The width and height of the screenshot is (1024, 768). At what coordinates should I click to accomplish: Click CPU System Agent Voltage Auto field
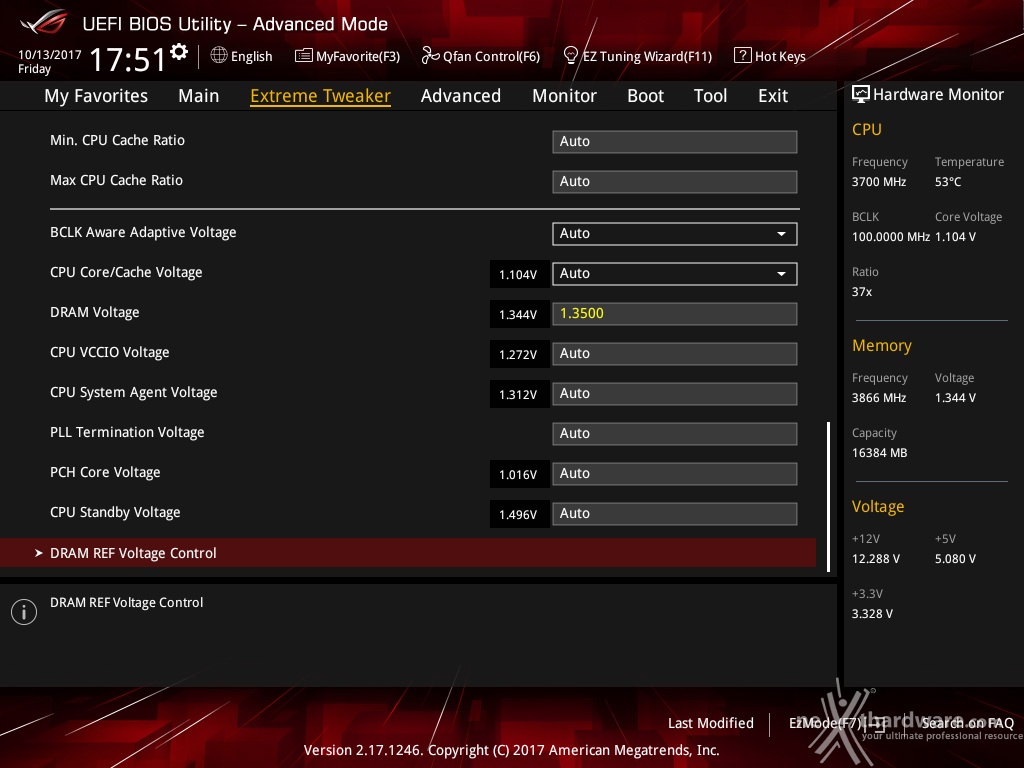point(675,394)
